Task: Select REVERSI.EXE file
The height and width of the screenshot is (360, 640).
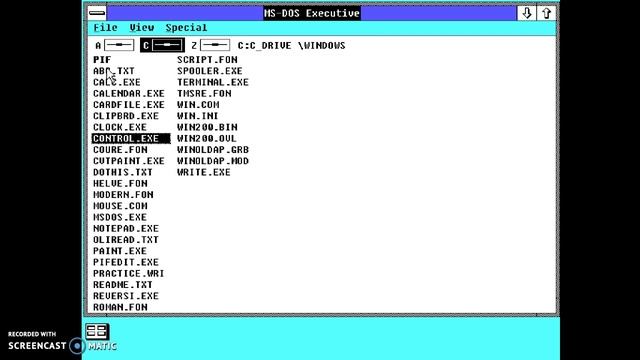Action: click(126, 296)
